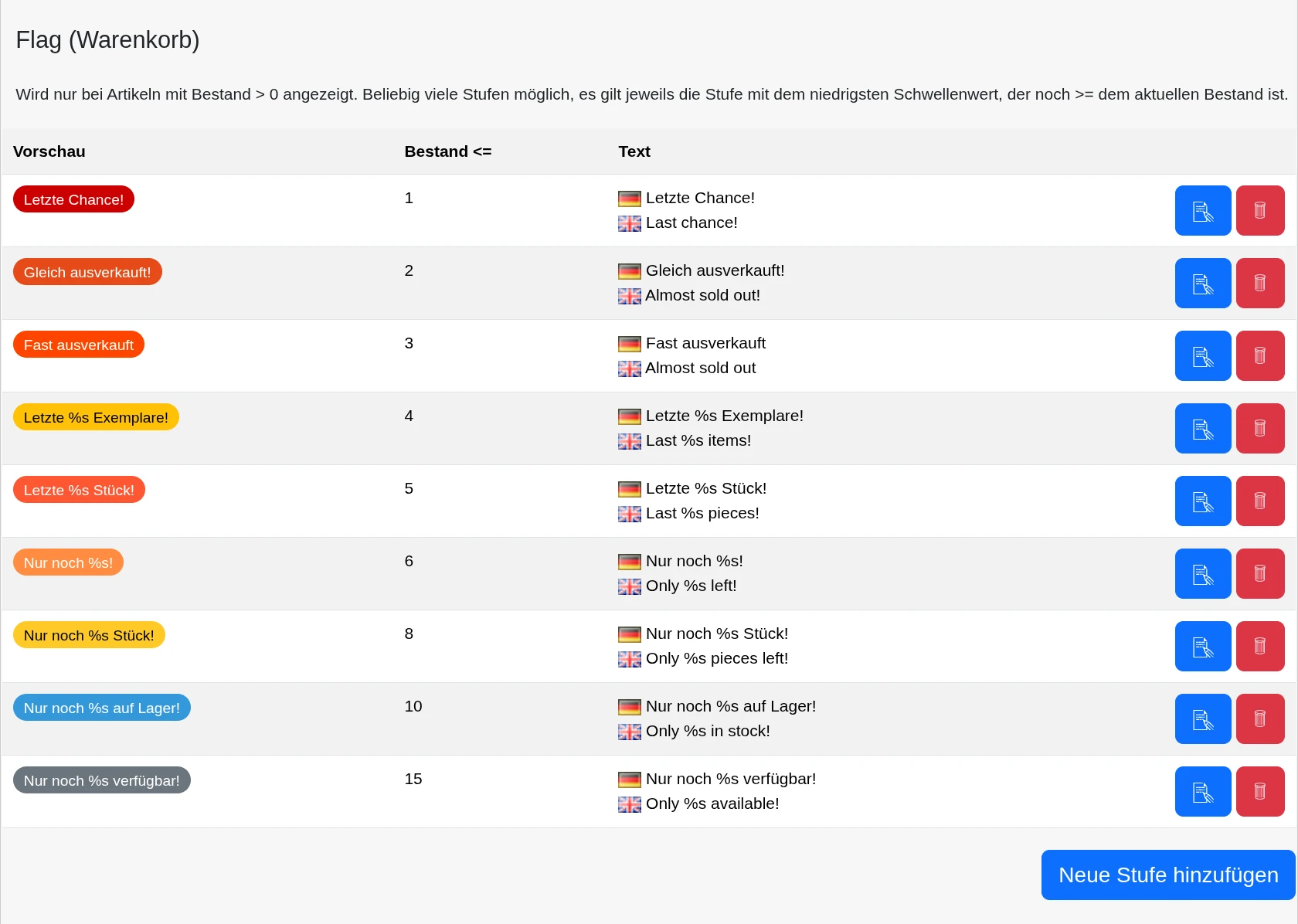Click 'Neue Stufe hinzufügen' button

pos(1168,875)
